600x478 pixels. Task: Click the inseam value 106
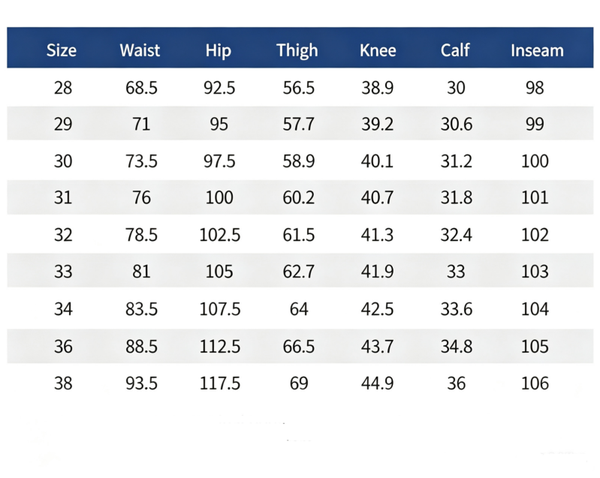[535, 383]
